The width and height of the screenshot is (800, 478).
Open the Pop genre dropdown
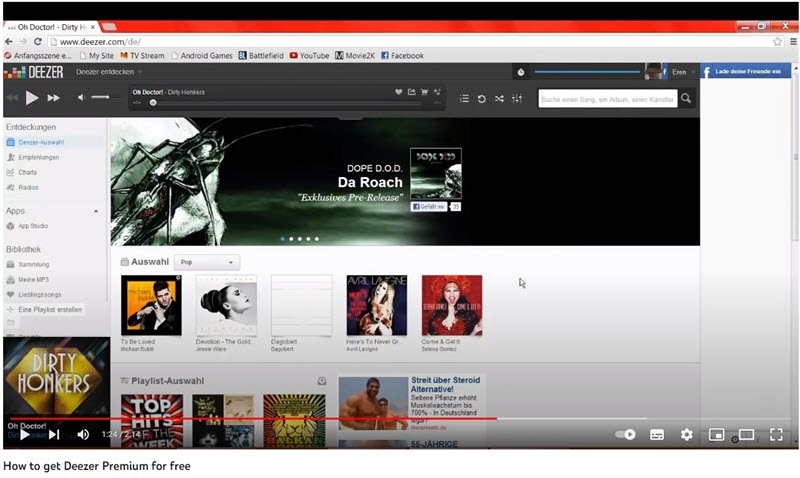[207, 262]
